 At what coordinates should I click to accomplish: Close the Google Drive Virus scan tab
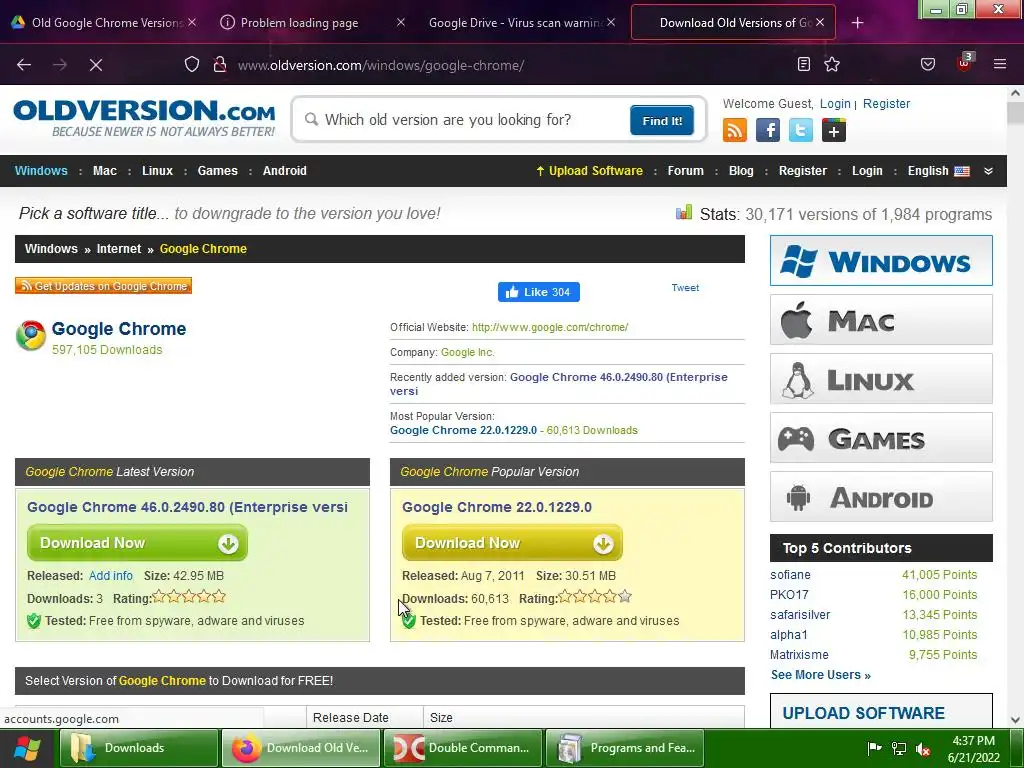tap(611, 22)
